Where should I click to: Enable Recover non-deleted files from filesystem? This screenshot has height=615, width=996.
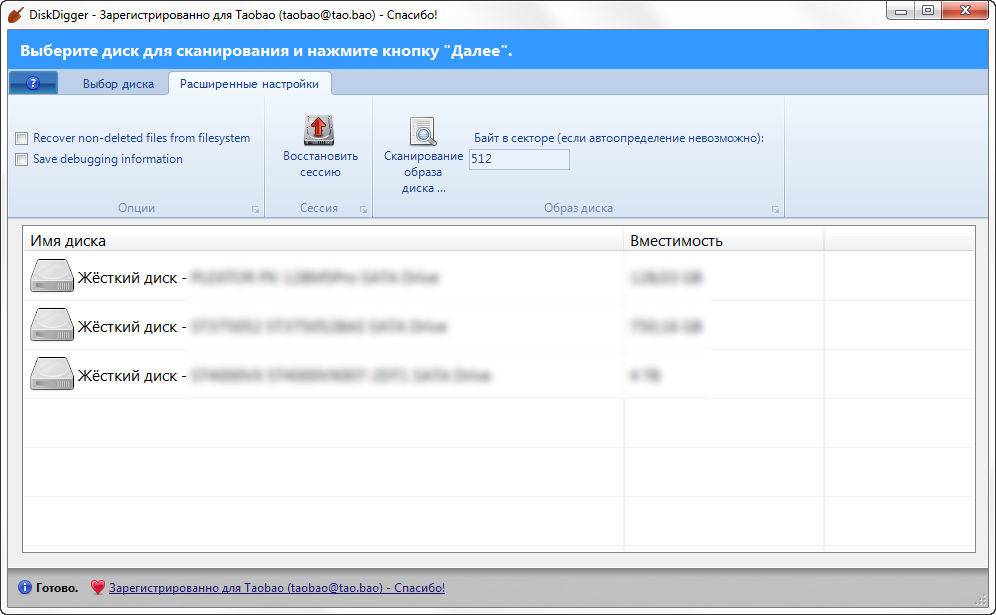22,138
